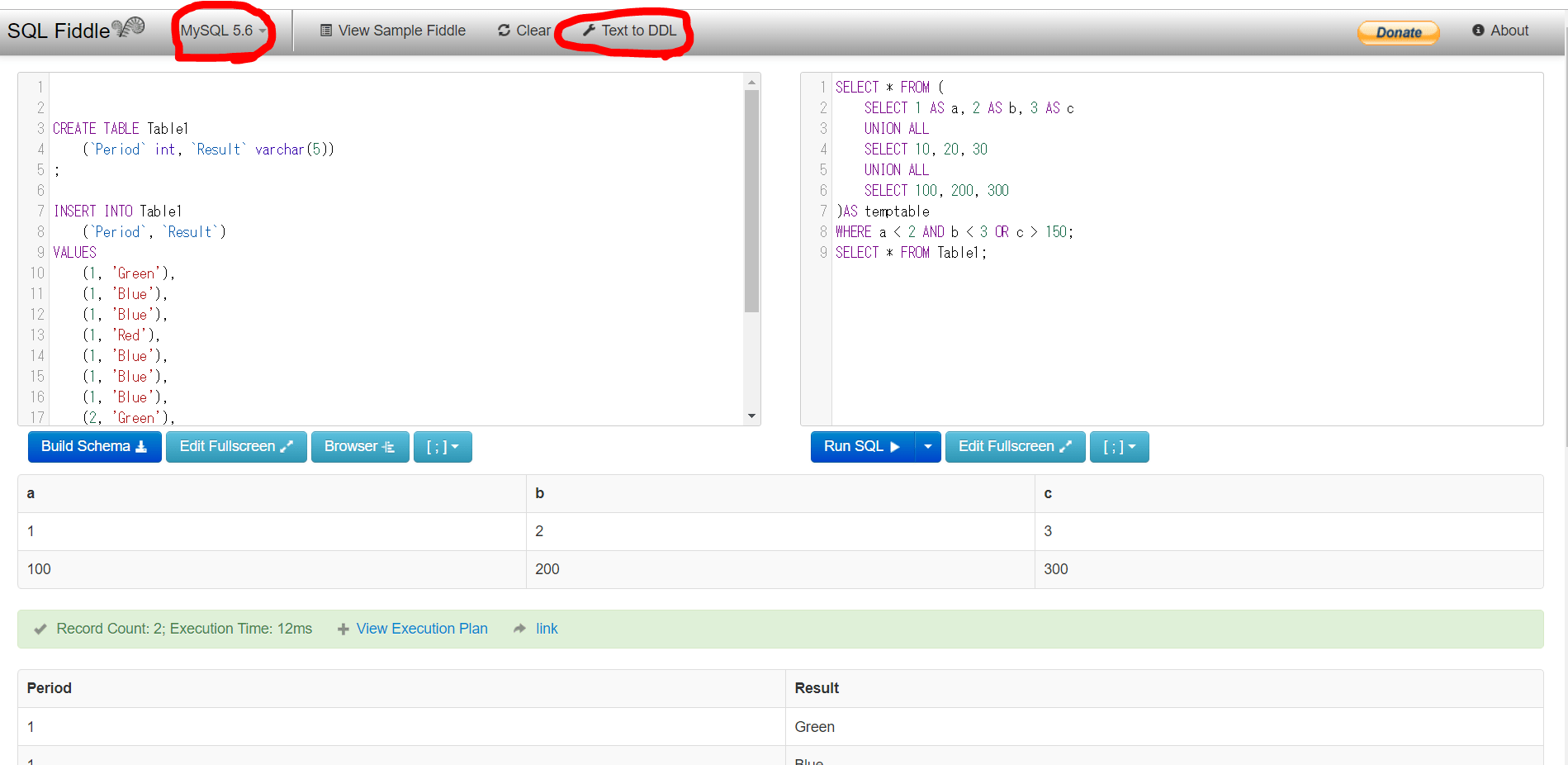The height and width of the screenshot is (765, 1568).
Task: Click schema editor scroll down arrow
Action: [x=751, y=416]
